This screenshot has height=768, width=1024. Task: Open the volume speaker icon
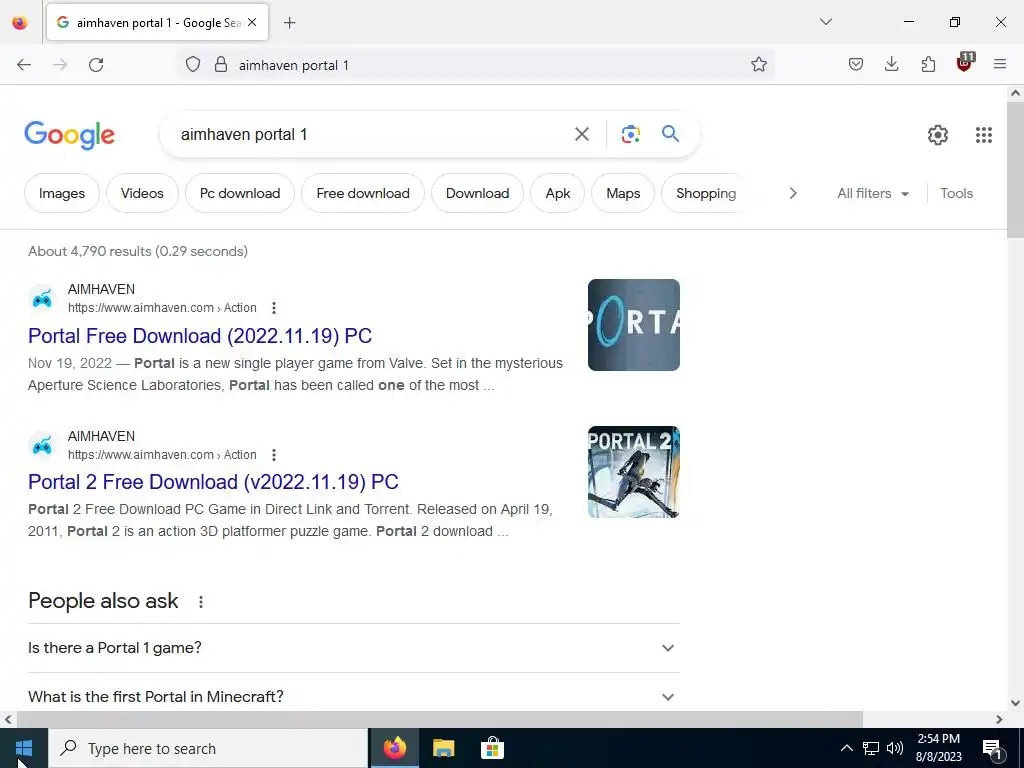pos(895,748)
